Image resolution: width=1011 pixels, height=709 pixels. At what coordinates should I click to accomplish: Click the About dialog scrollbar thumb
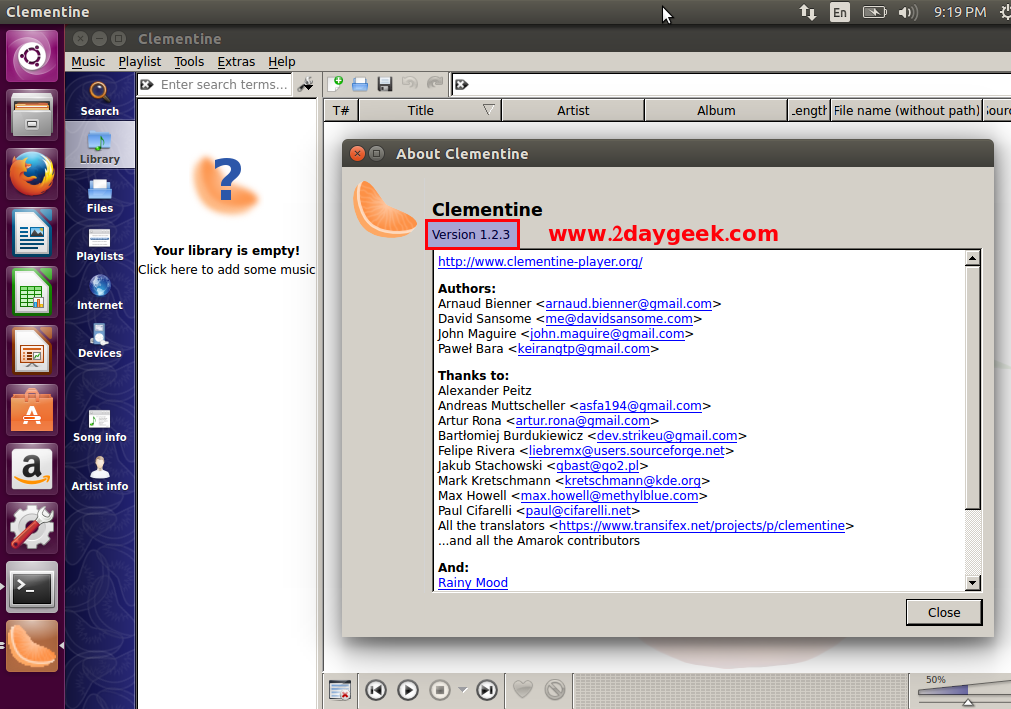click(973, 388)
